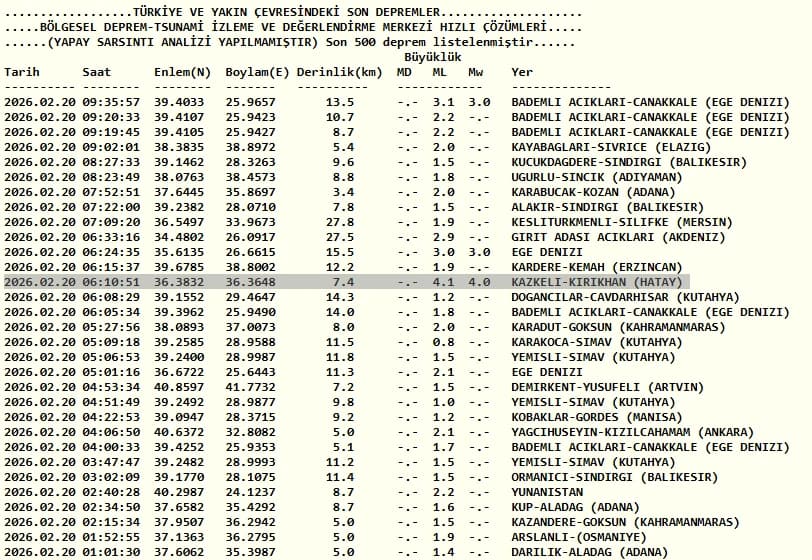Click the Enlem(N) column header
812x560 pixels.
click(x=182, y=73)
